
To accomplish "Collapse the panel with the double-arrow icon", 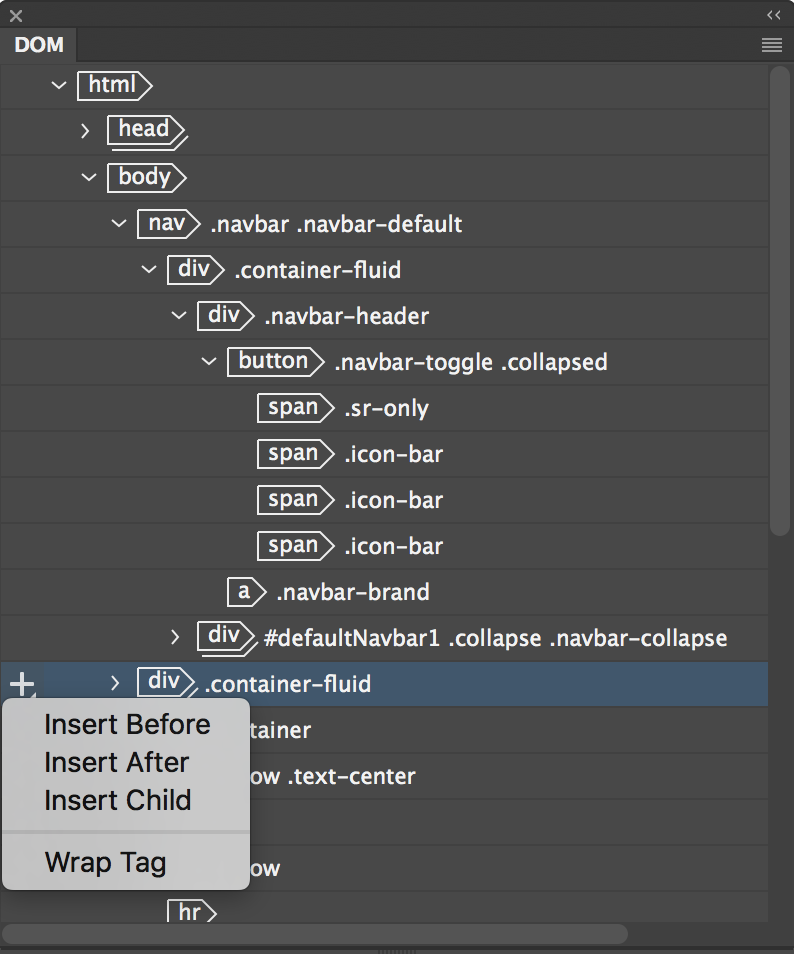I will (x=772, y=14).
